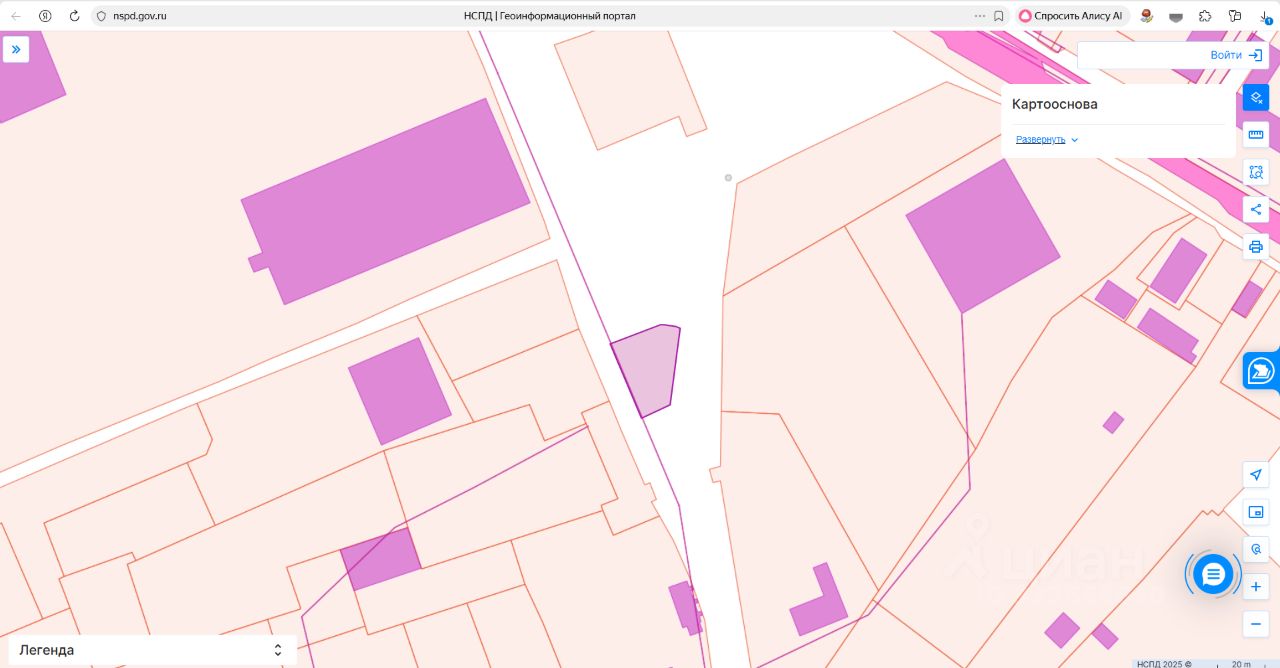The height and width of the screenshot is (668, 1280).
Task: Open the Yandex home button
Action: point(45,16)
